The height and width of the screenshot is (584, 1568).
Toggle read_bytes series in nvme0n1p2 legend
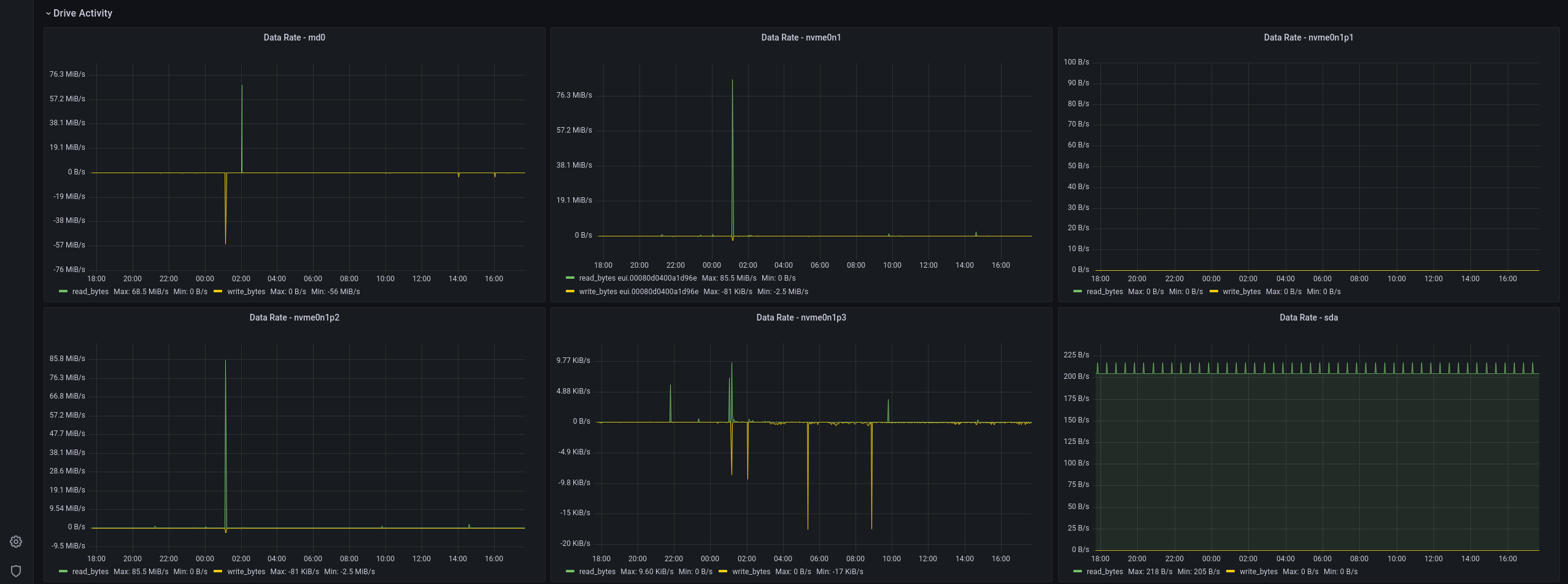[x=90, y=572]
